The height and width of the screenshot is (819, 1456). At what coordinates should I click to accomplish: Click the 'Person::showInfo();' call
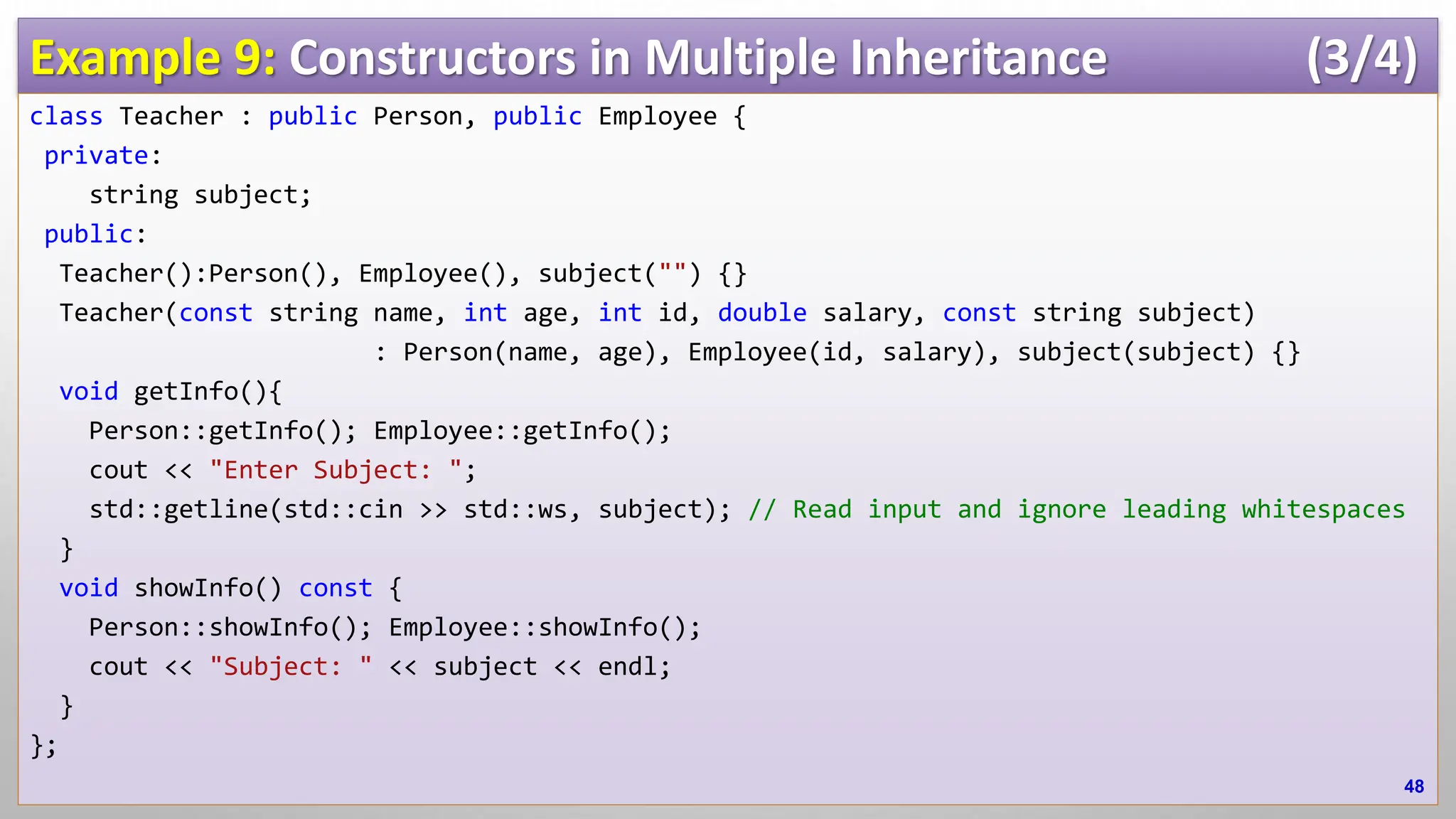[230, 627]
